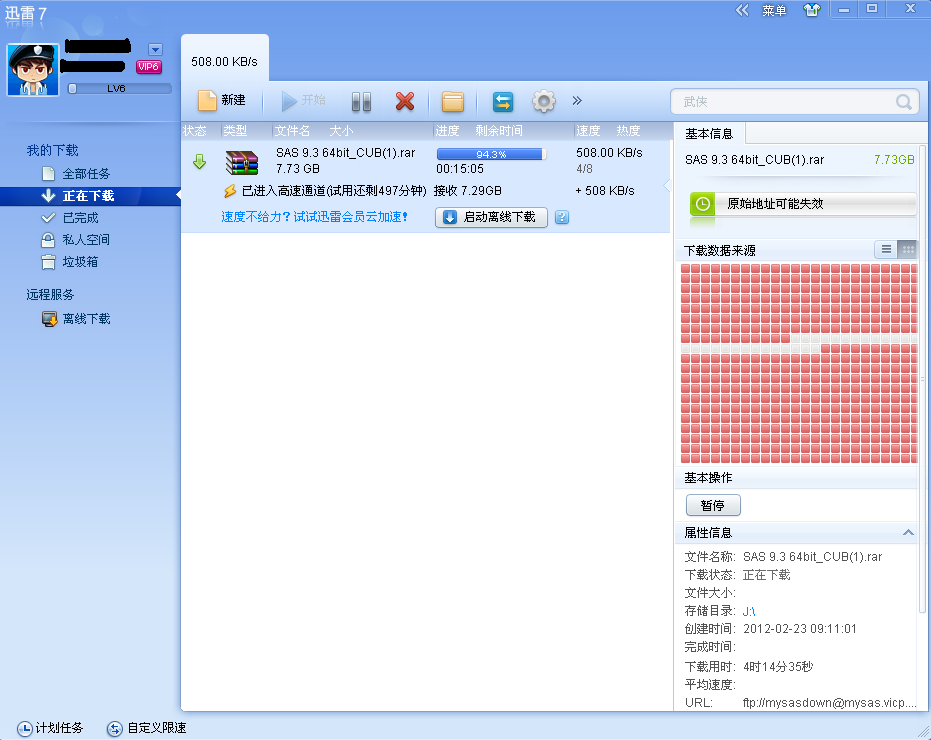931x740 pixels.
Task: Select 全部任务 in the sidebar
Action: [86, 173]
